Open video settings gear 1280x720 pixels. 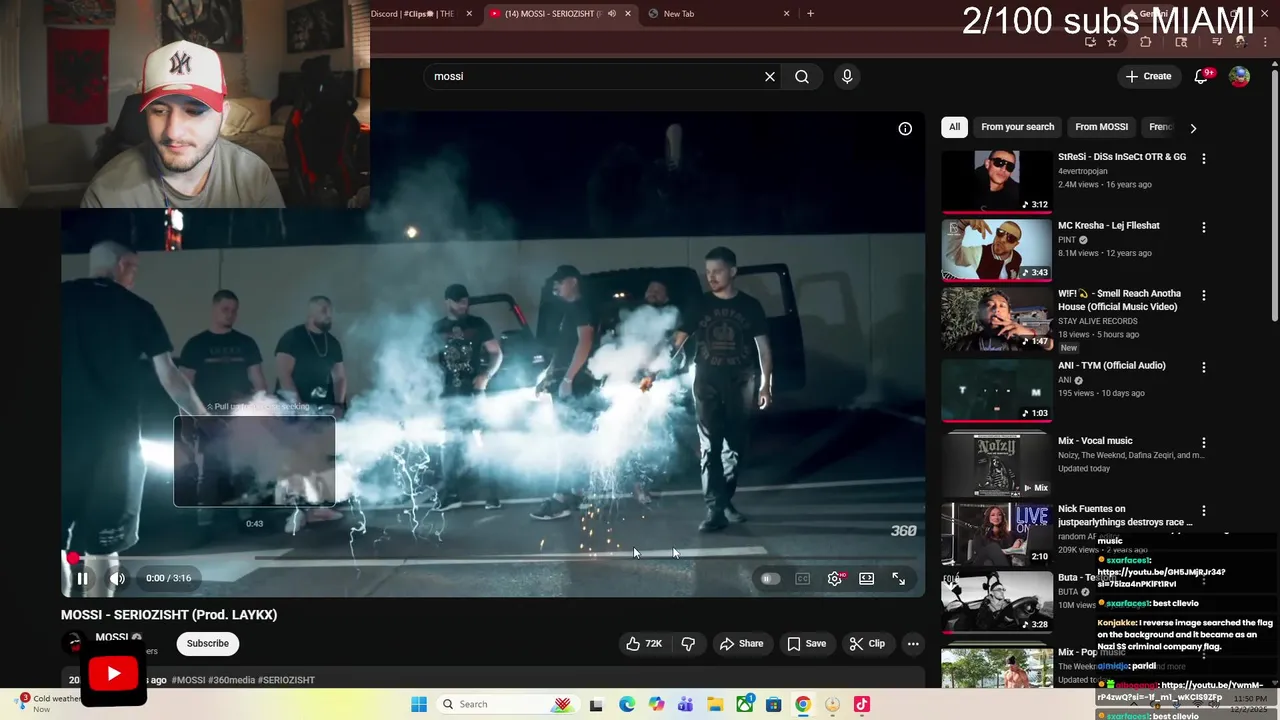pyautogui.click(x=835, y=578)
